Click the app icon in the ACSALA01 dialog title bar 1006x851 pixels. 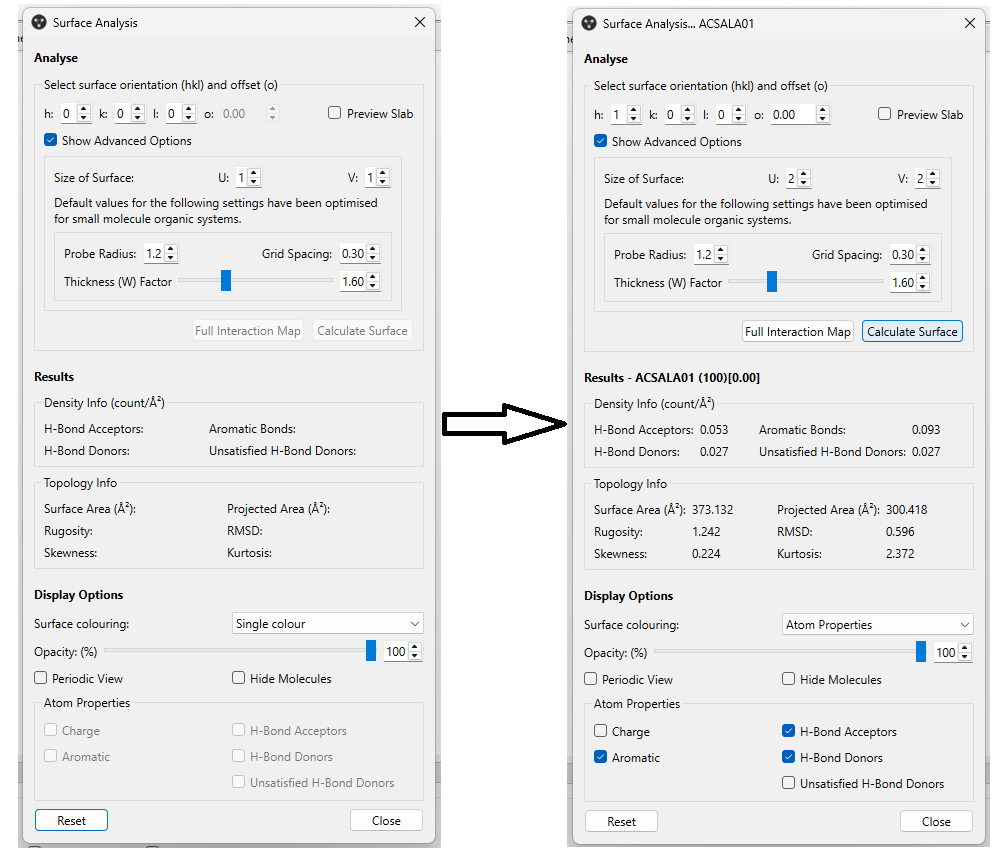point(589,23)
